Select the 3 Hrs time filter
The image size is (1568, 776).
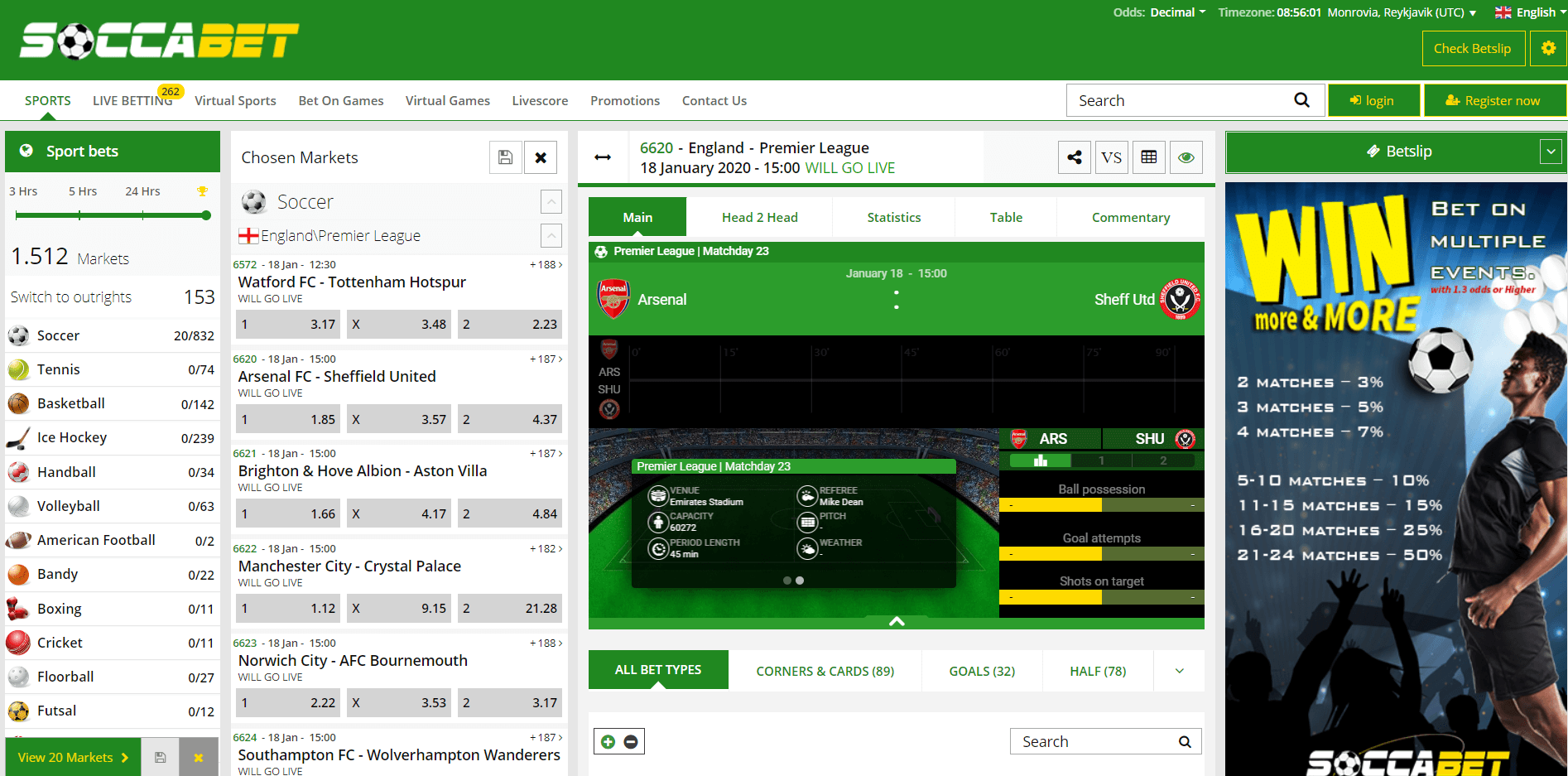23,191
